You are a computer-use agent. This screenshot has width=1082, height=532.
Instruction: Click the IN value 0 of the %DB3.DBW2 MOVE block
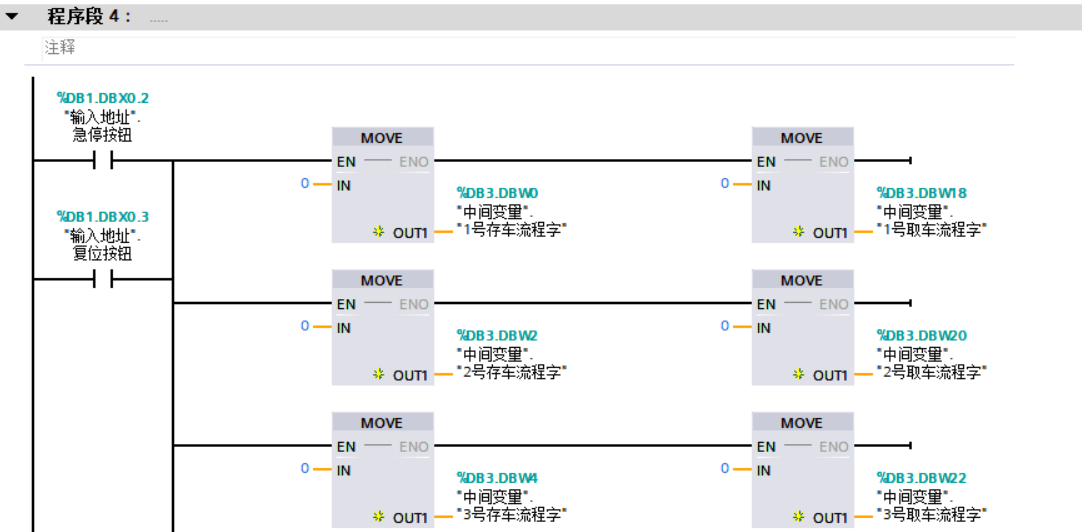pos(305,327)
